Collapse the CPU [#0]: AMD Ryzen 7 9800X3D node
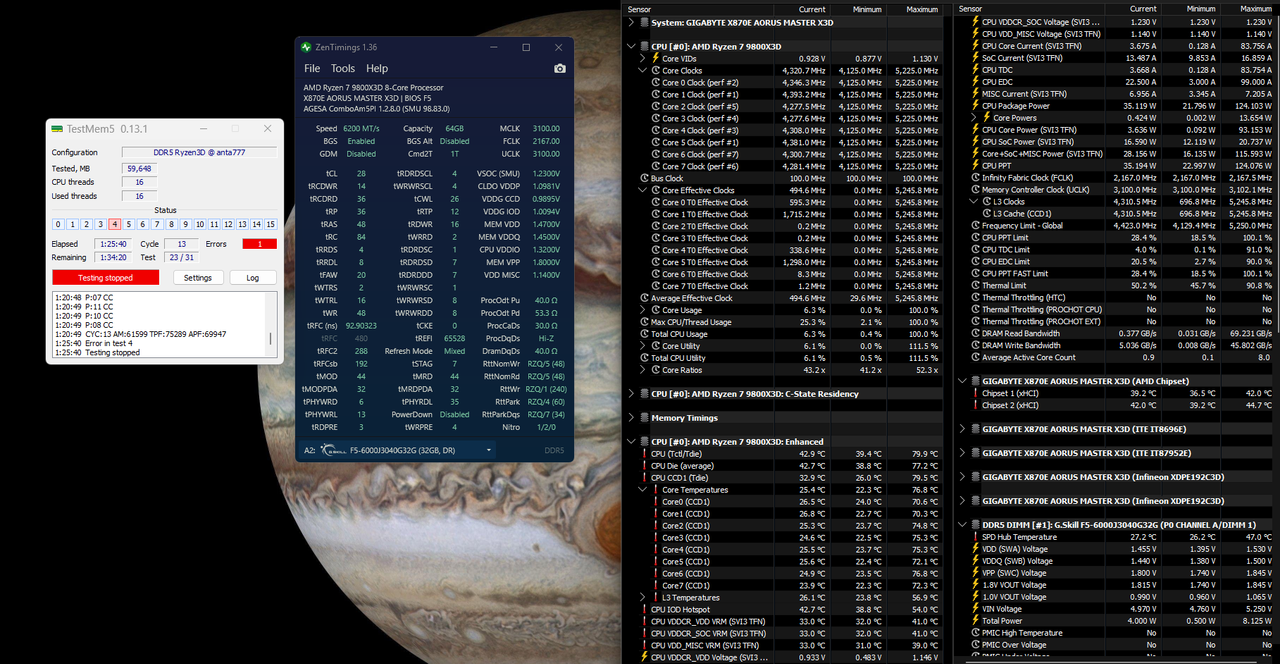1280x664 pixels. tap(630, 46)
